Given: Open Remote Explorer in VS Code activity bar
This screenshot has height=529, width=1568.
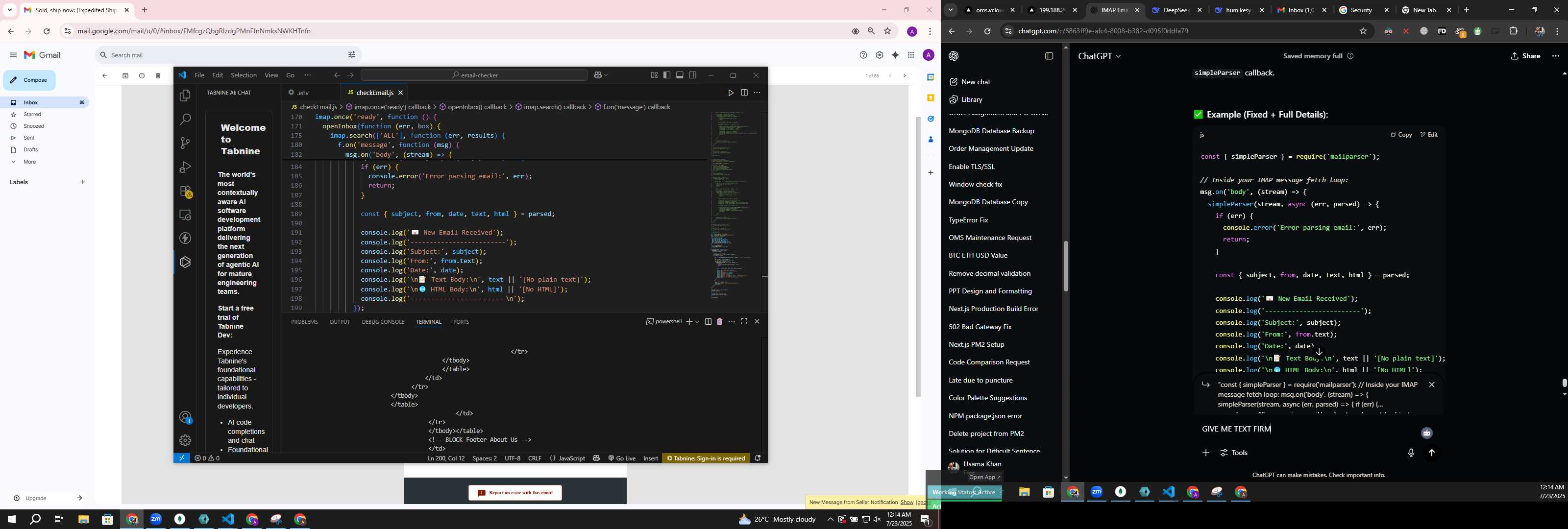Looking at the screenshot, I should pos(185,215).
